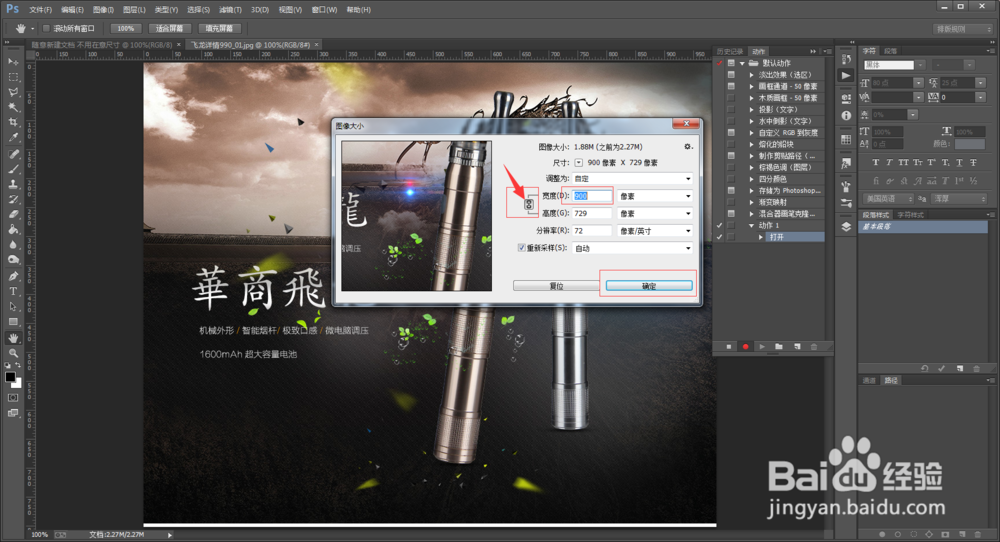Toggle Strikethrough in the Character panel

pyautogui.click(x=973, y=163)
